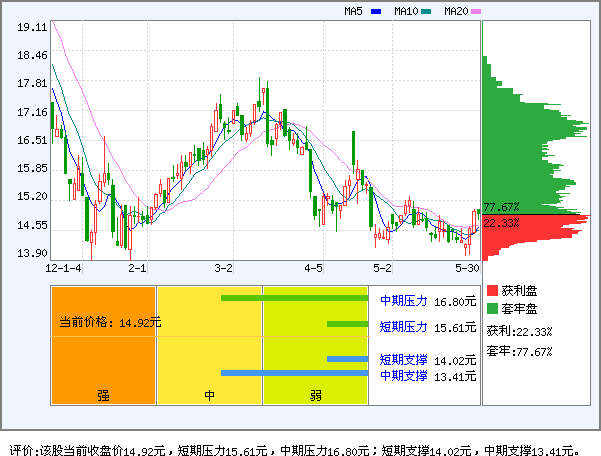Click the pink MA20 legend swatch
601x456 pixels.
click(476, 12)
